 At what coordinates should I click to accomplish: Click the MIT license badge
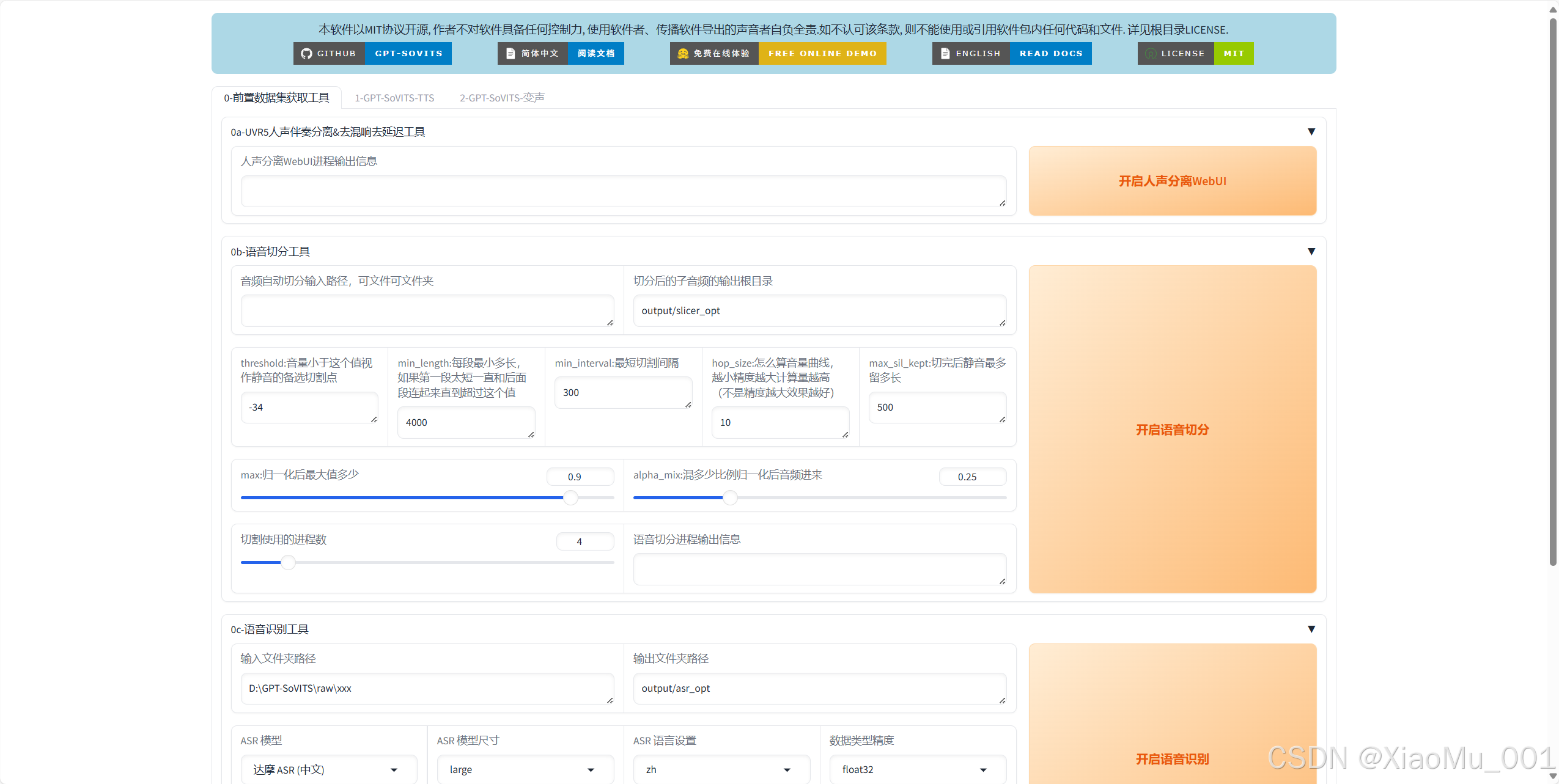[x=1234, y=53]
